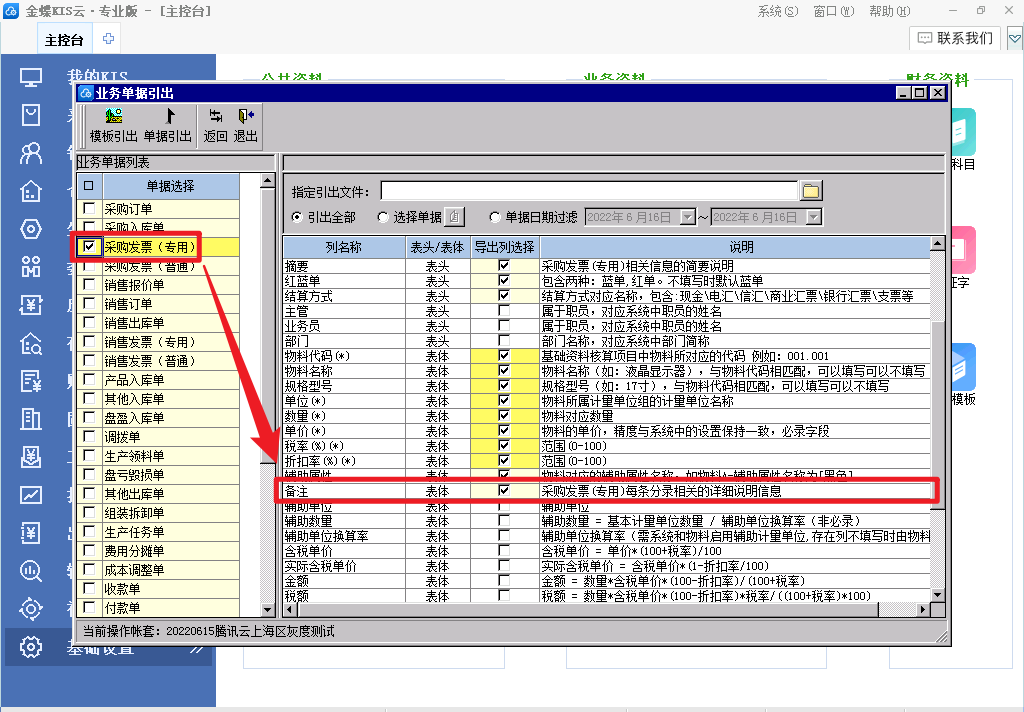Open the monitor icon in the left sidebar
1024x712 pixels.
pyautogui.click(x=31, y=78)
